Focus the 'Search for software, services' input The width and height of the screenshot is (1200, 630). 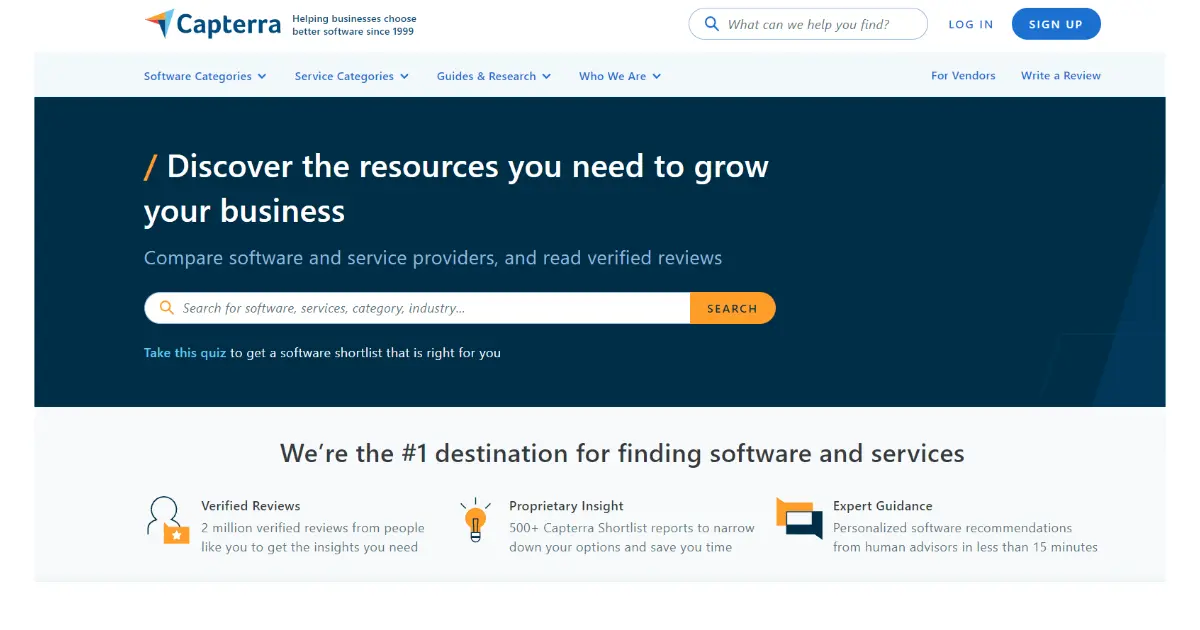click(x=417, y=308)
